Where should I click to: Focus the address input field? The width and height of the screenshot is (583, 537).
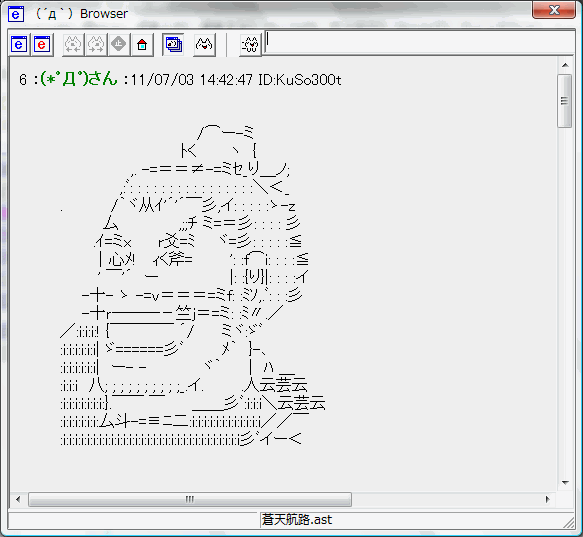pos(419,43)
